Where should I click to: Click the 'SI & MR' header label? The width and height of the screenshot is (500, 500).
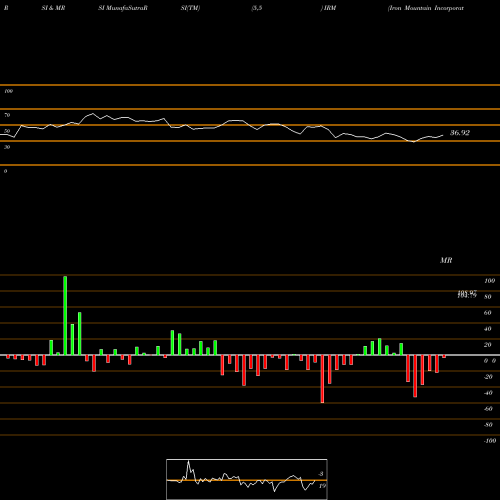(53, 8)
